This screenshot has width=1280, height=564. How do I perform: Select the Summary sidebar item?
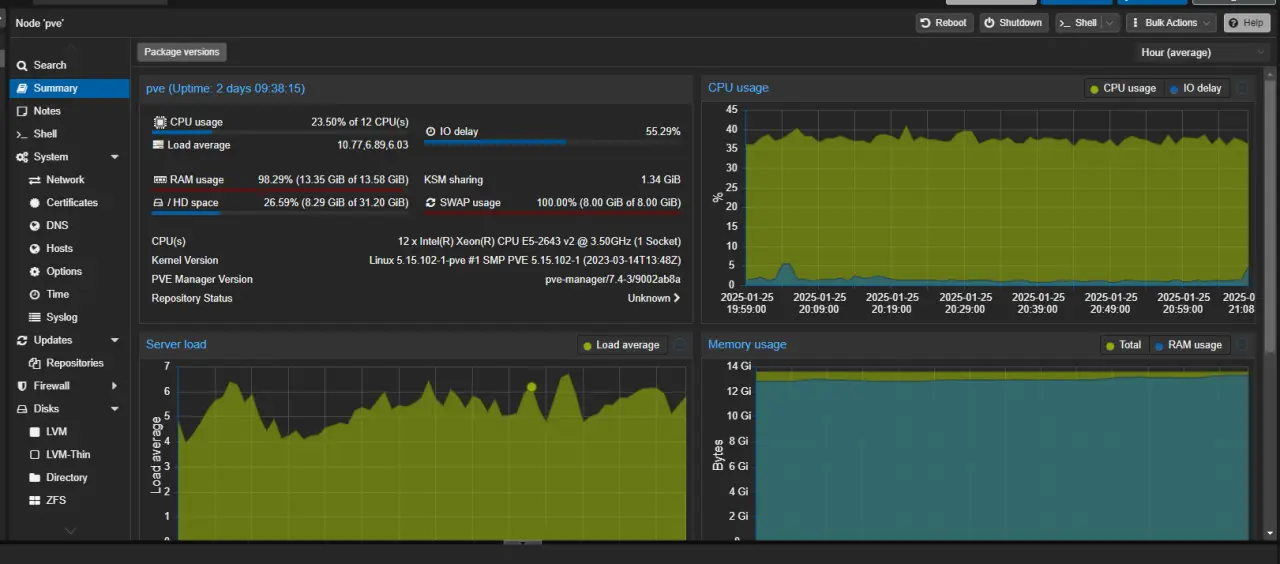point(69,88)
